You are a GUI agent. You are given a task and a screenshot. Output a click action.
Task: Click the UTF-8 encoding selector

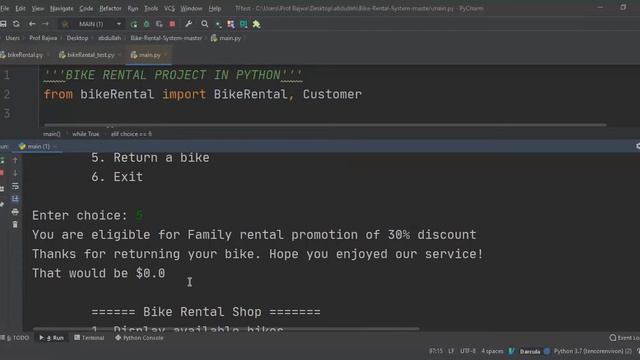468,351
